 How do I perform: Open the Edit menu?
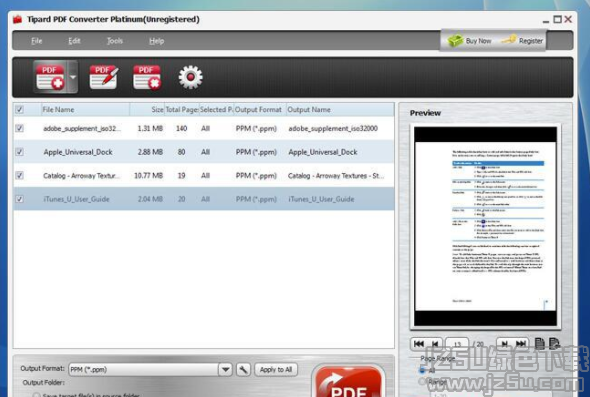click(74, 41)
